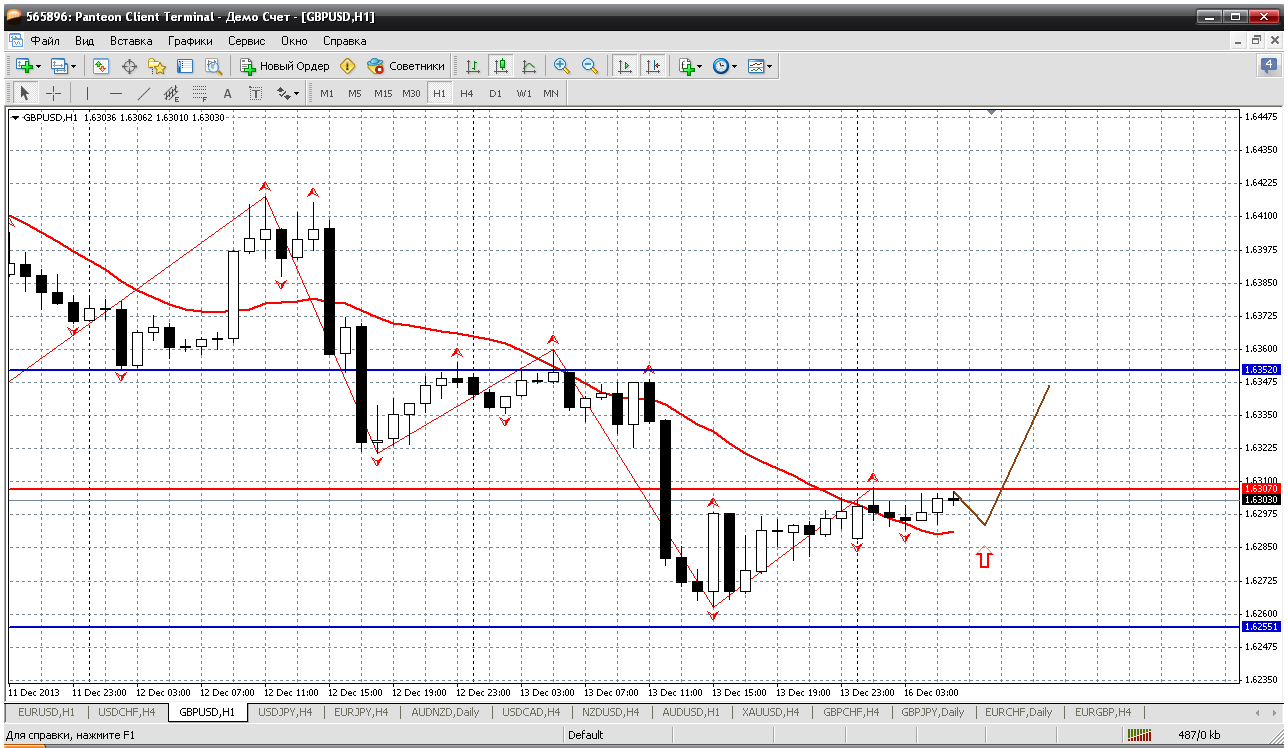The height and width of the screenshot is (748, 1288).
Task: Open the Графики menu
Action: click(190, 41)
